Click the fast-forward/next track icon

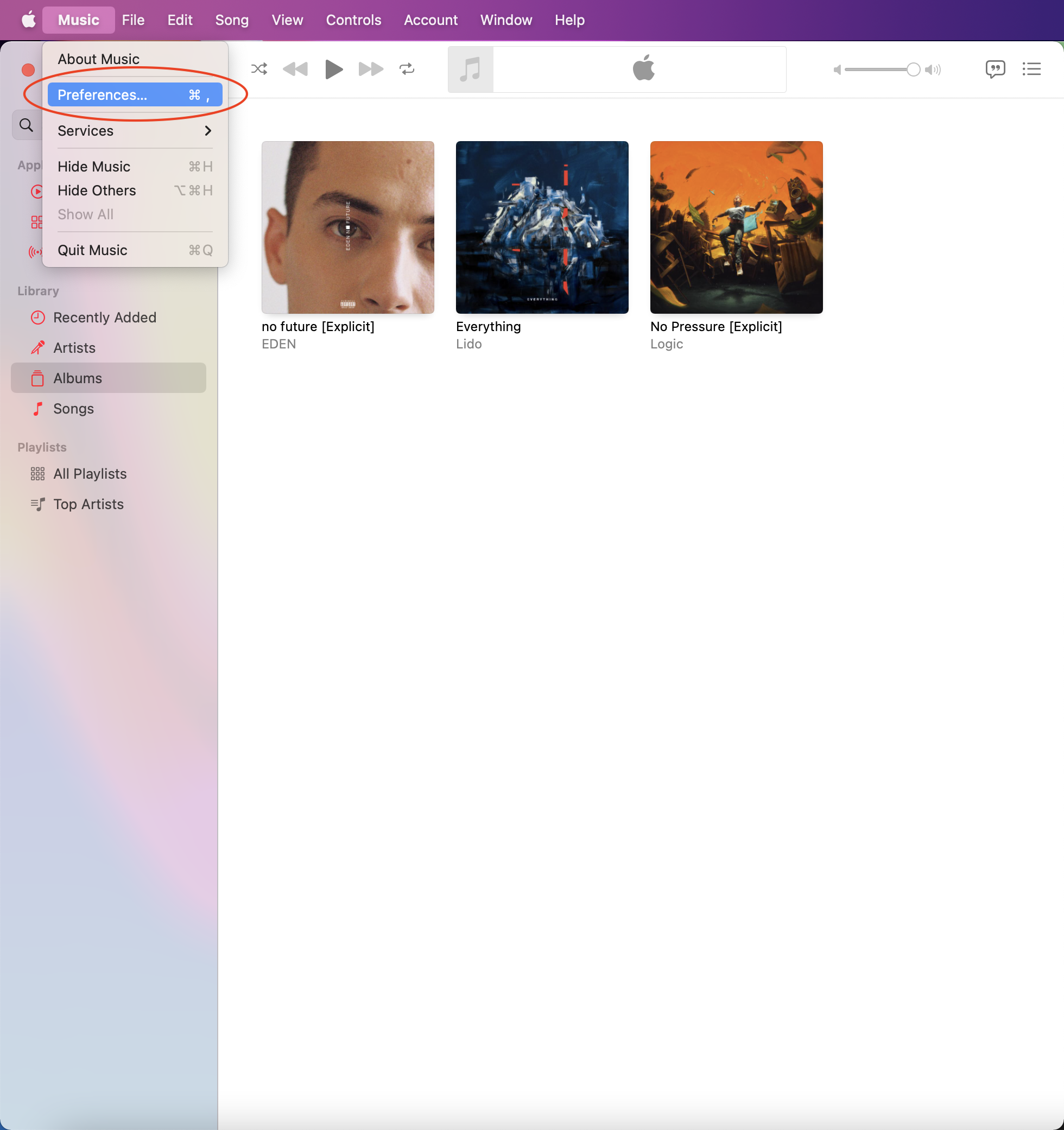(x=369, y=68)
